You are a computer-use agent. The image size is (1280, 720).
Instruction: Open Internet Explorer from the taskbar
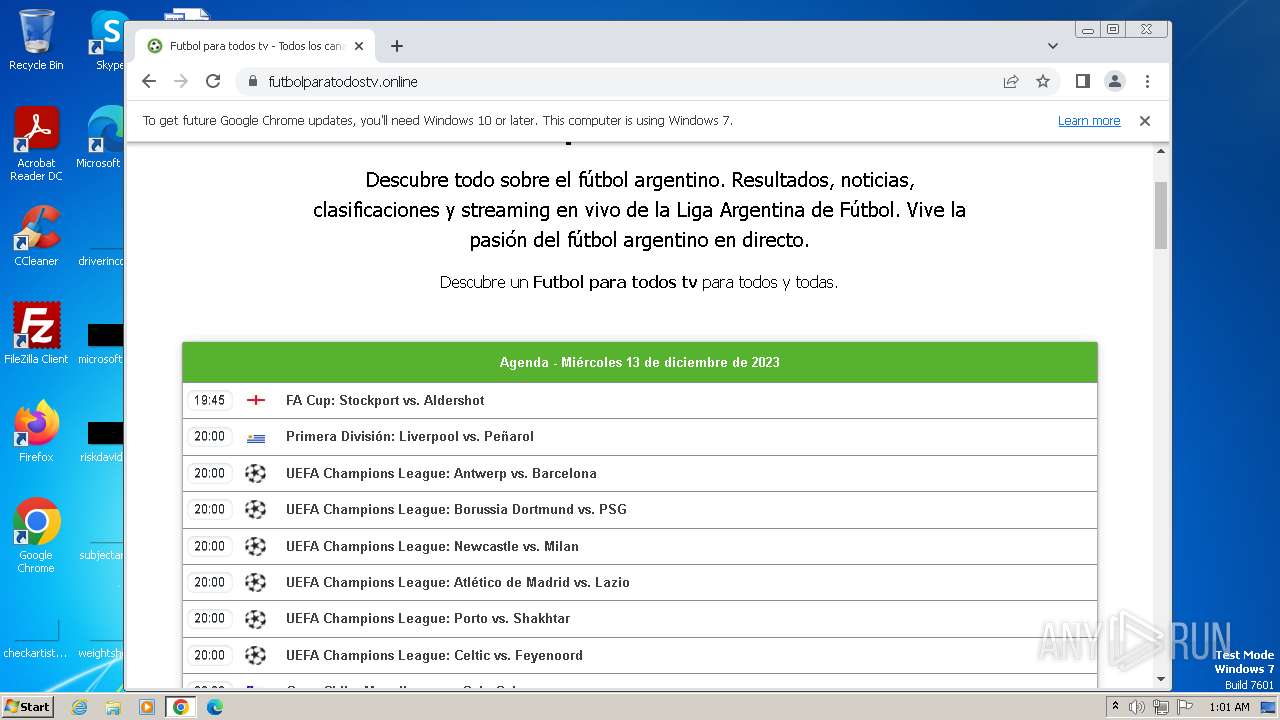point(79,707)
